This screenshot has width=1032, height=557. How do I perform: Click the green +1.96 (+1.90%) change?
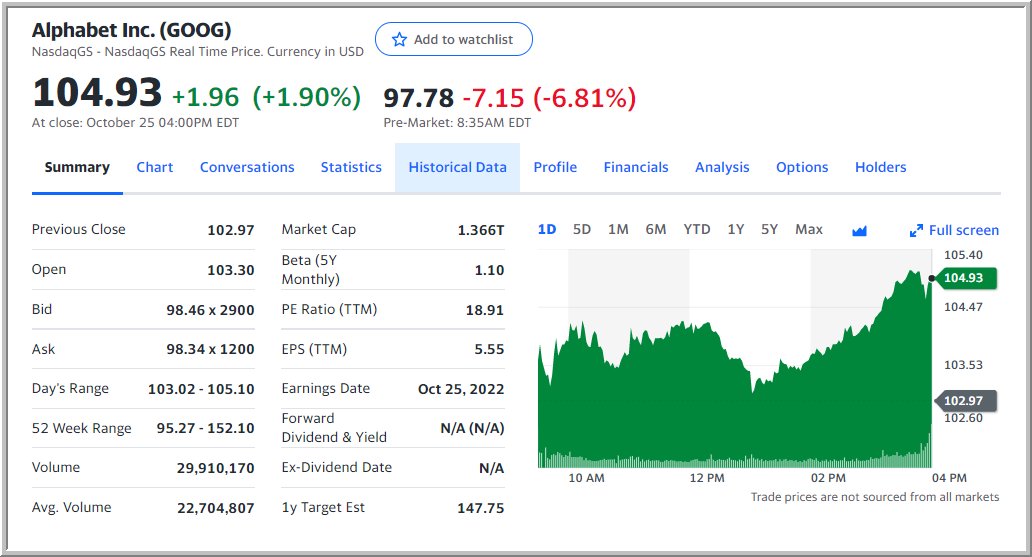tap(267, 97)
